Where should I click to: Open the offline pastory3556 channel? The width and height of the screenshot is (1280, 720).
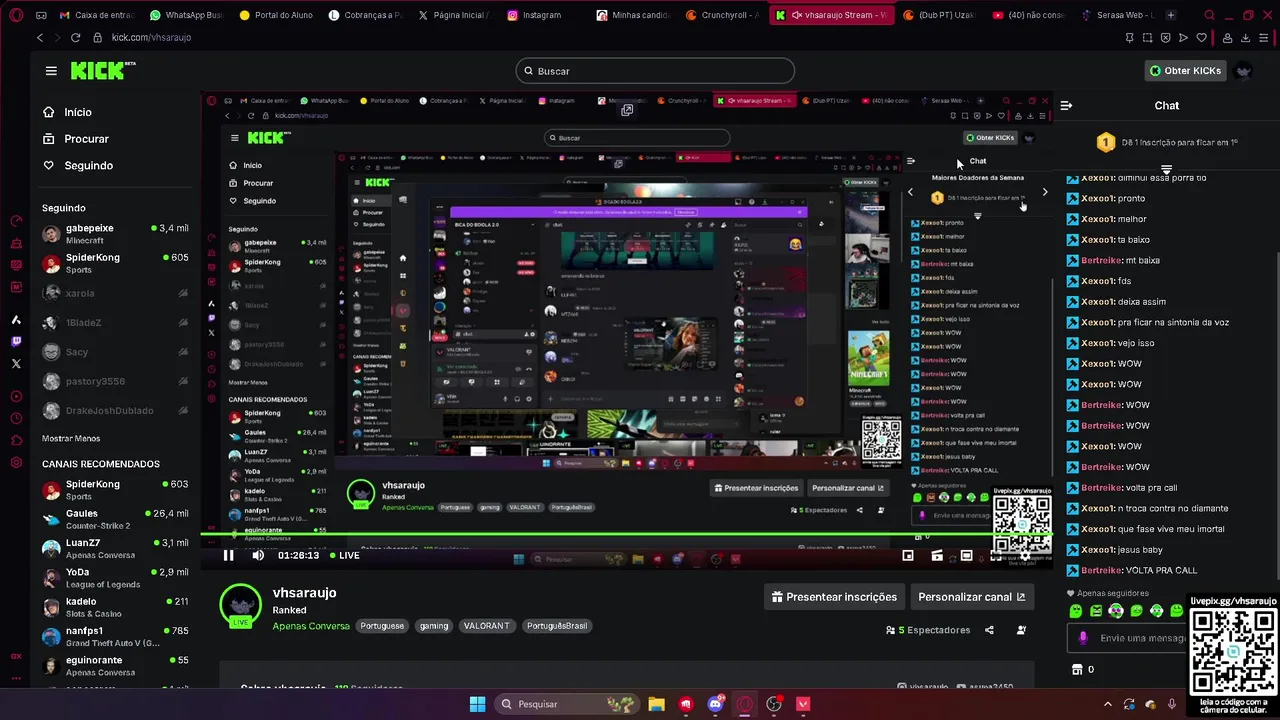point(115,381)
